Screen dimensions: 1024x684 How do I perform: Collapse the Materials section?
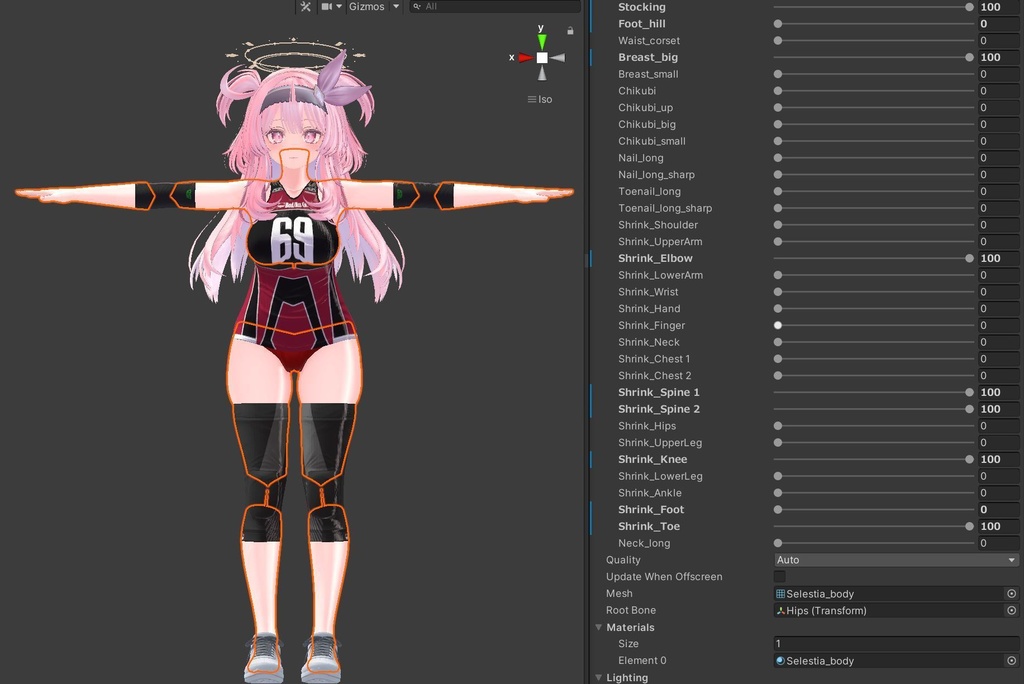pos(598,627)
